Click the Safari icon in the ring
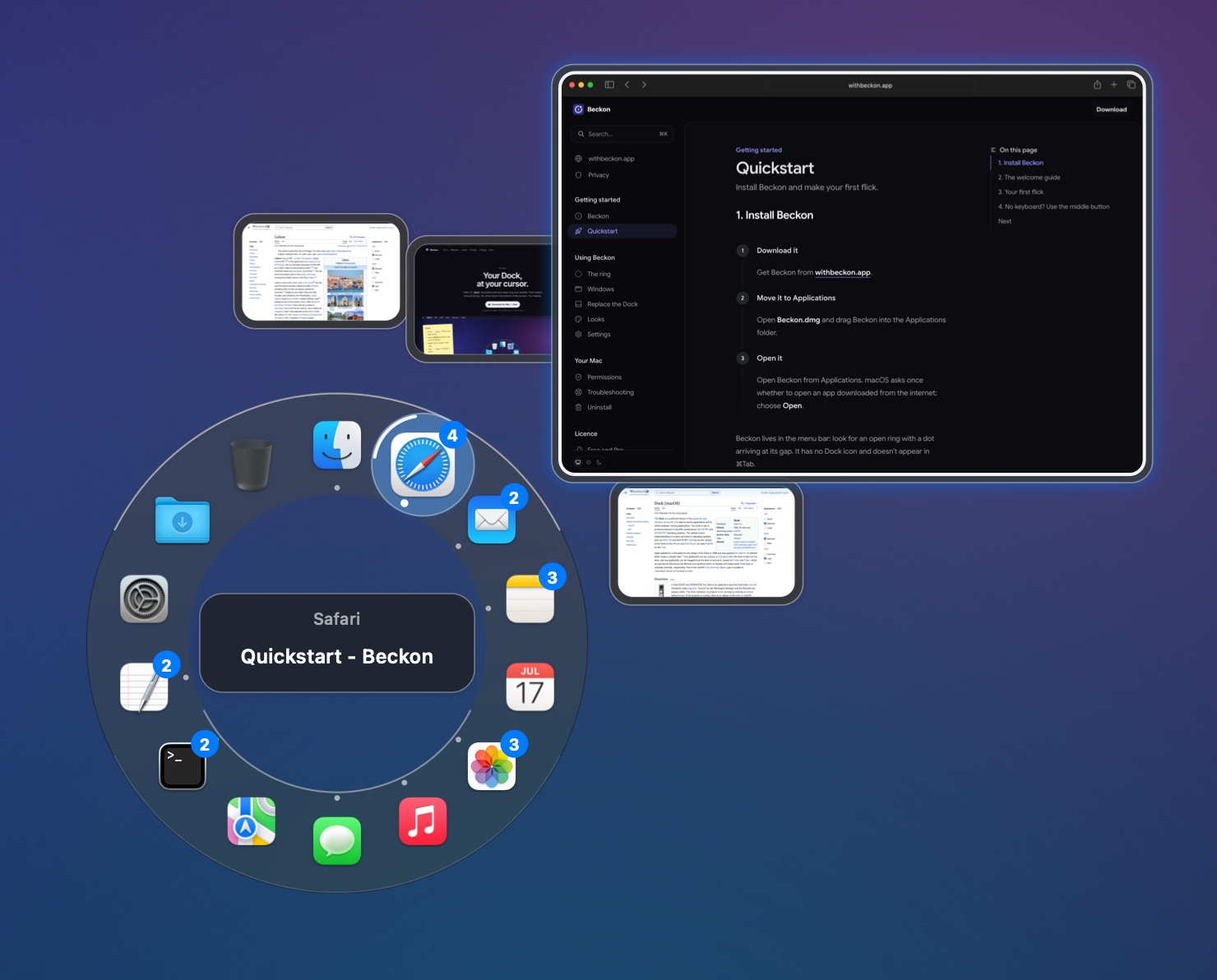The image size is (1217, 980). [x=423, y=465]
